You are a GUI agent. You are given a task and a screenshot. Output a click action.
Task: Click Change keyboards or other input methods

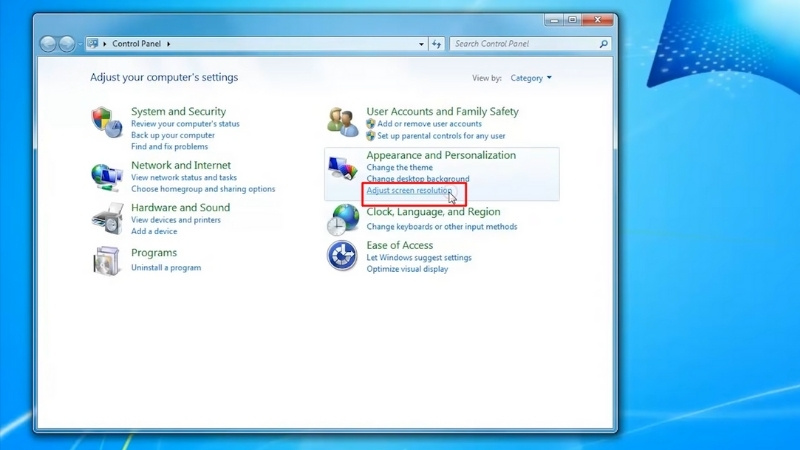point(442,227)
